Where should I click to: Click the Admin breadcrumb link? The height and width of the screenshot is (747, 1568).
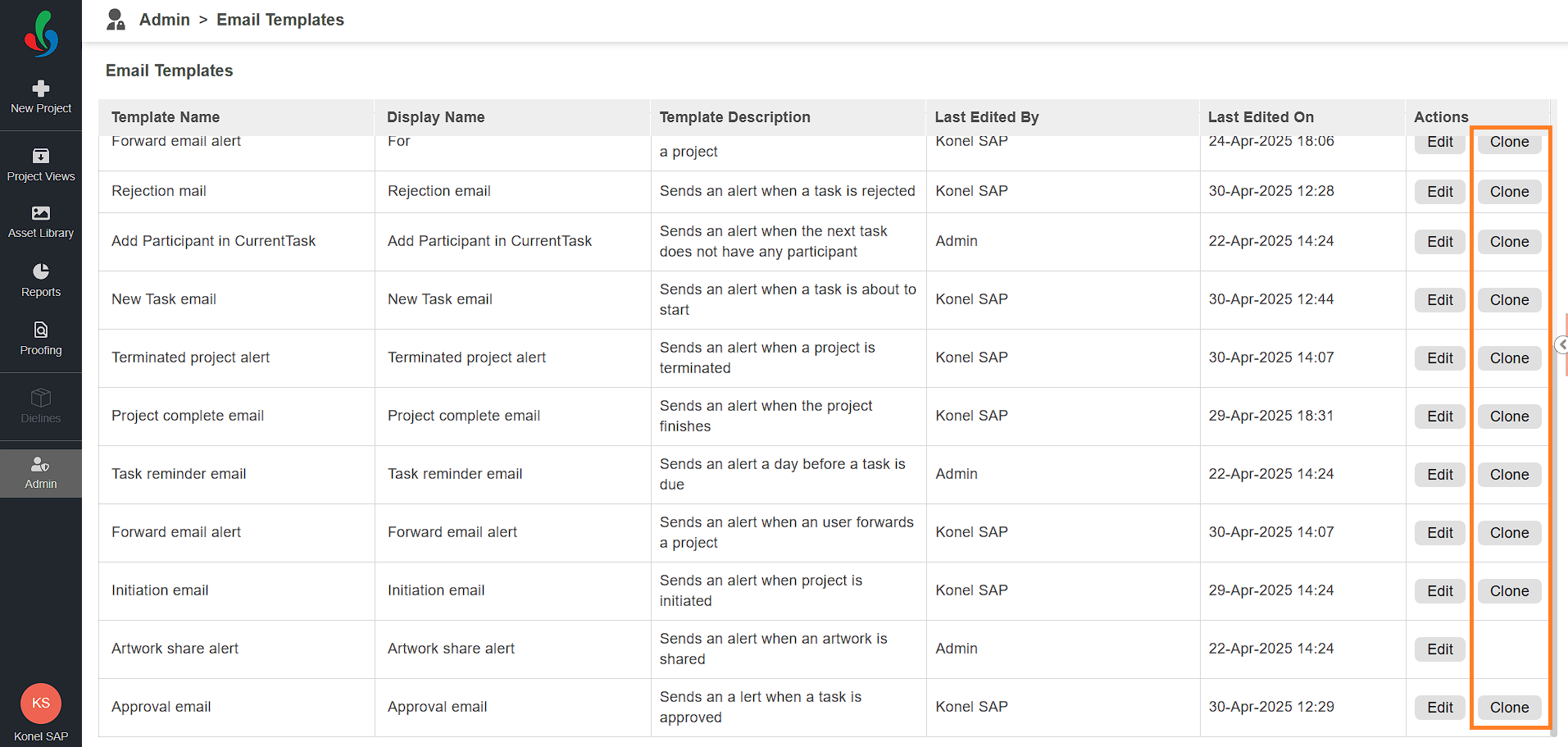click(x=165, y=20)
